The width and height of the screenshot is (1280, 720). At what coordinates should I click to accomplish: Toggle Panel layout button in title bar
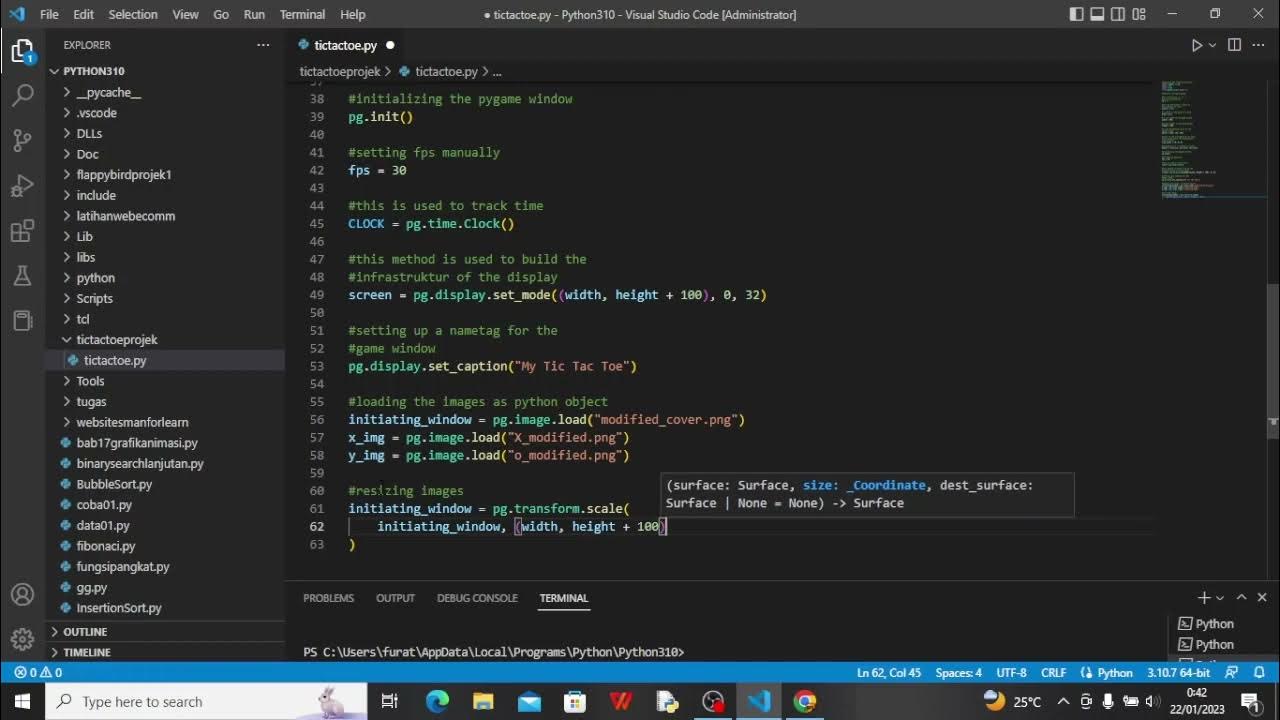tap(1099, 14)
